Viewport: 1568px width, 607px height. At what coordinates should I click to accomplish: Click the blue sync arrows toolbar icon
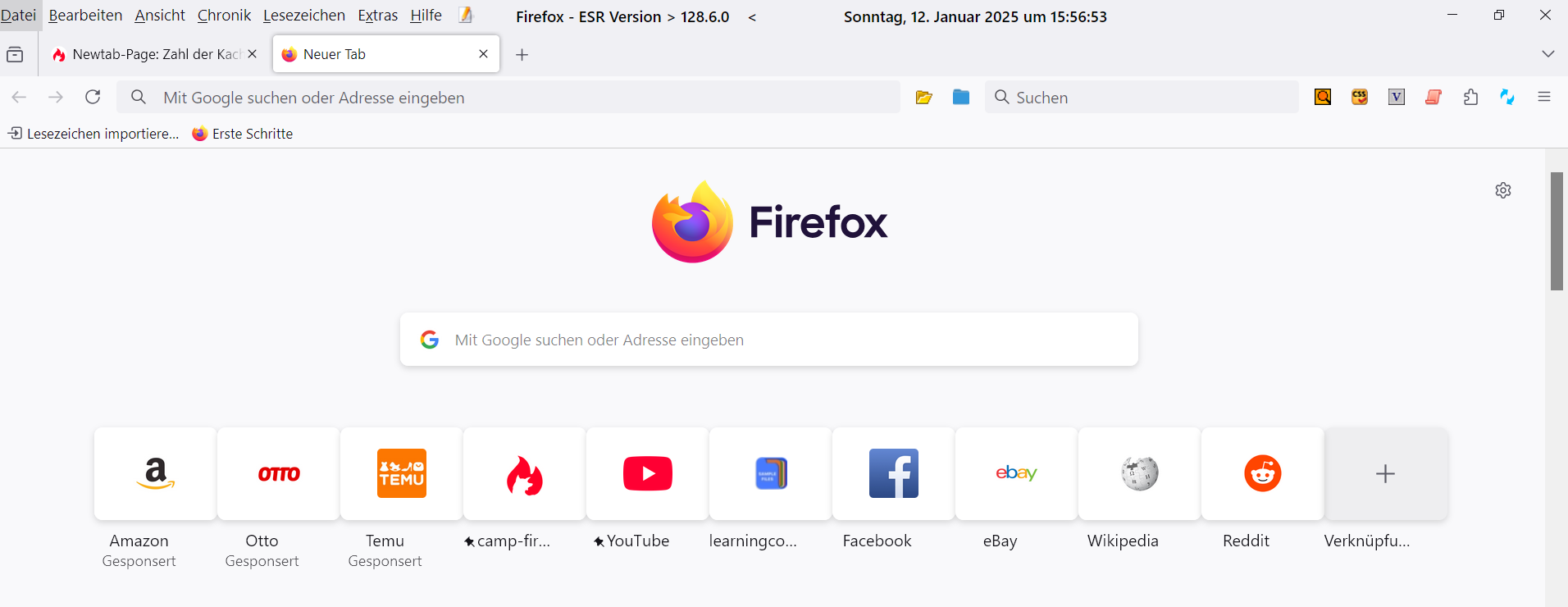(x=1507, y=98)
